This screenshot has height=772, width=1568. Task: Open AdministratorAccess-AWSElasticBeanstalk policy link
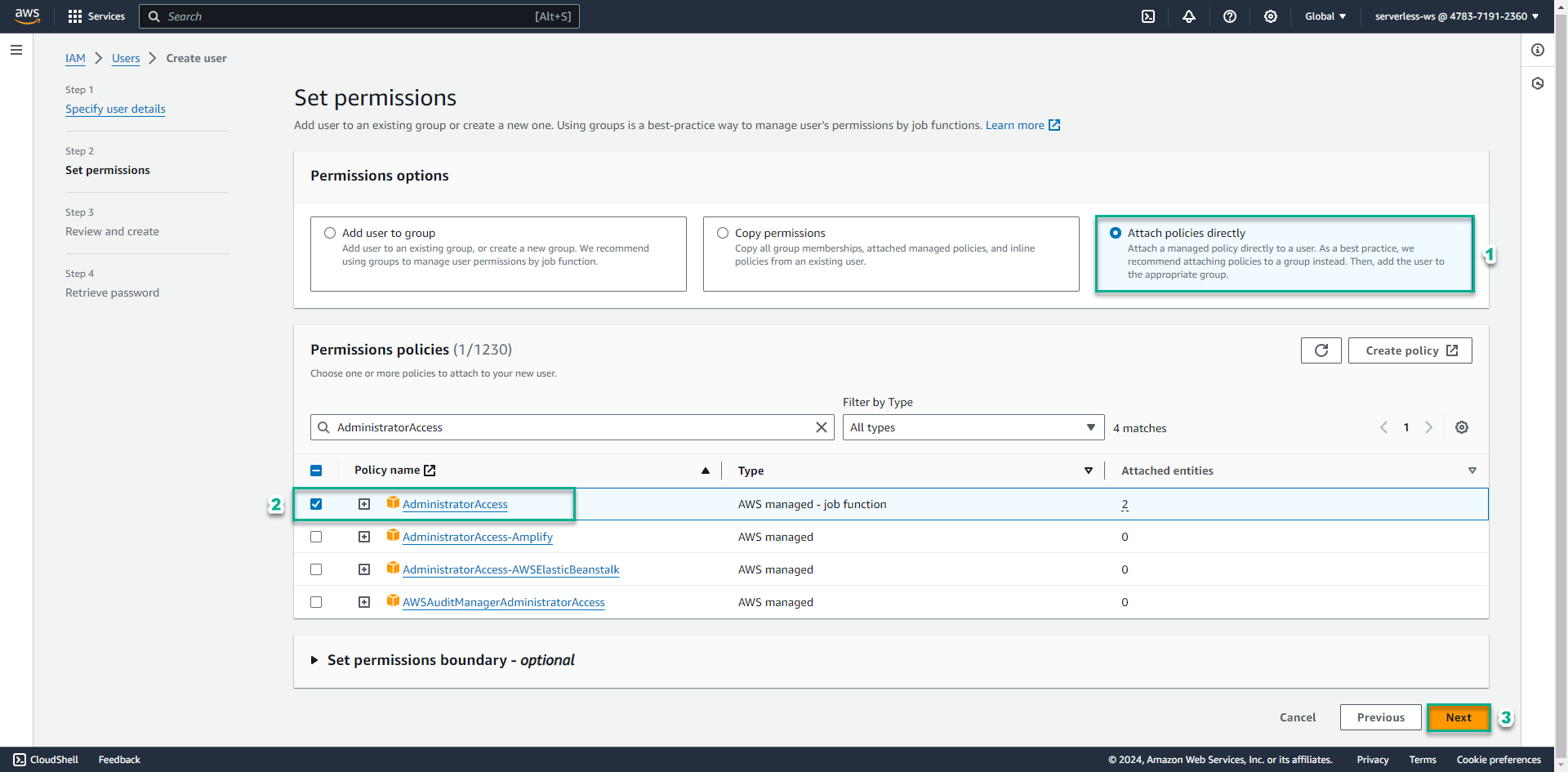[x=511, y=569]
